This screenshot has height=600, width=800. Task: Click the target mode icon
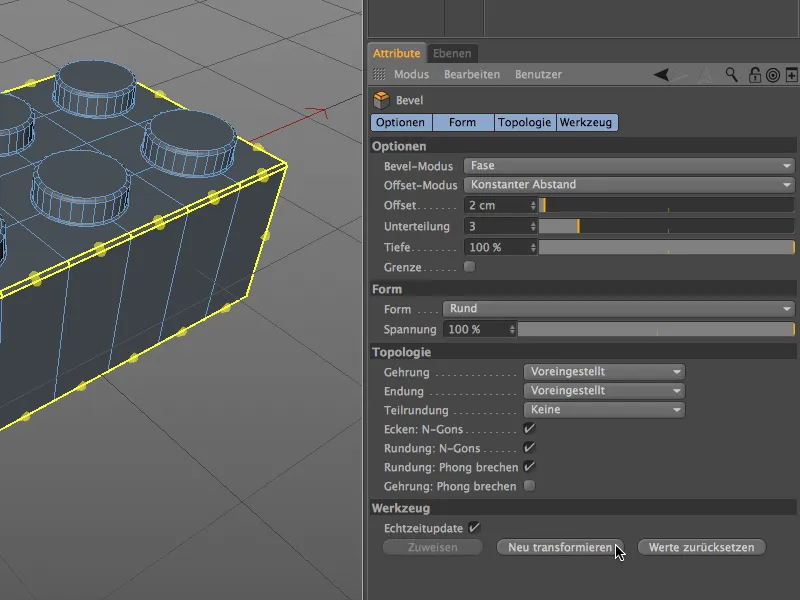pyautogui.click(x=773, y=76)
